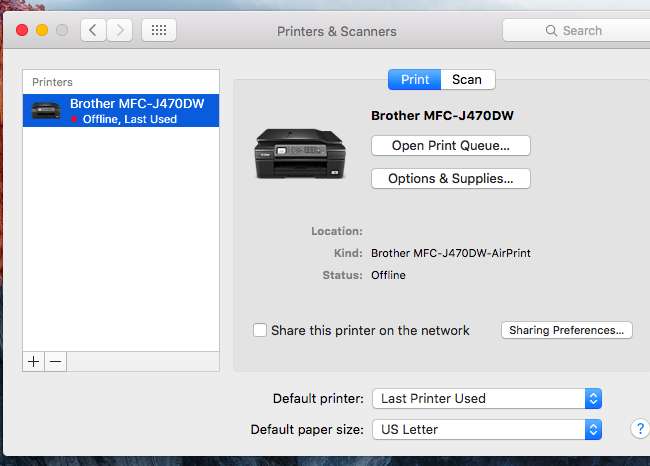This screenshot has height=466, width=650.
Task: Click into the Search field
Action: click(x=590, y=31)
